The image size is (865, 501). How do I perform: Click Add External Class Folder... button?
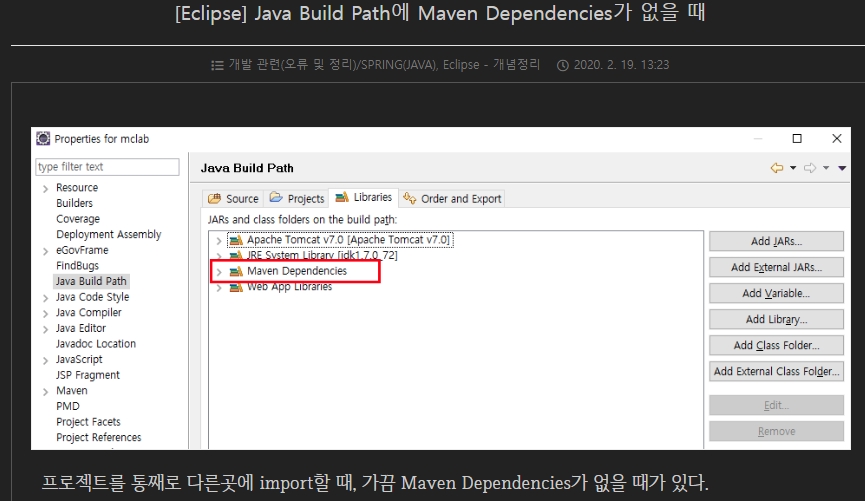pyautogui.click(x=776, y=371)
